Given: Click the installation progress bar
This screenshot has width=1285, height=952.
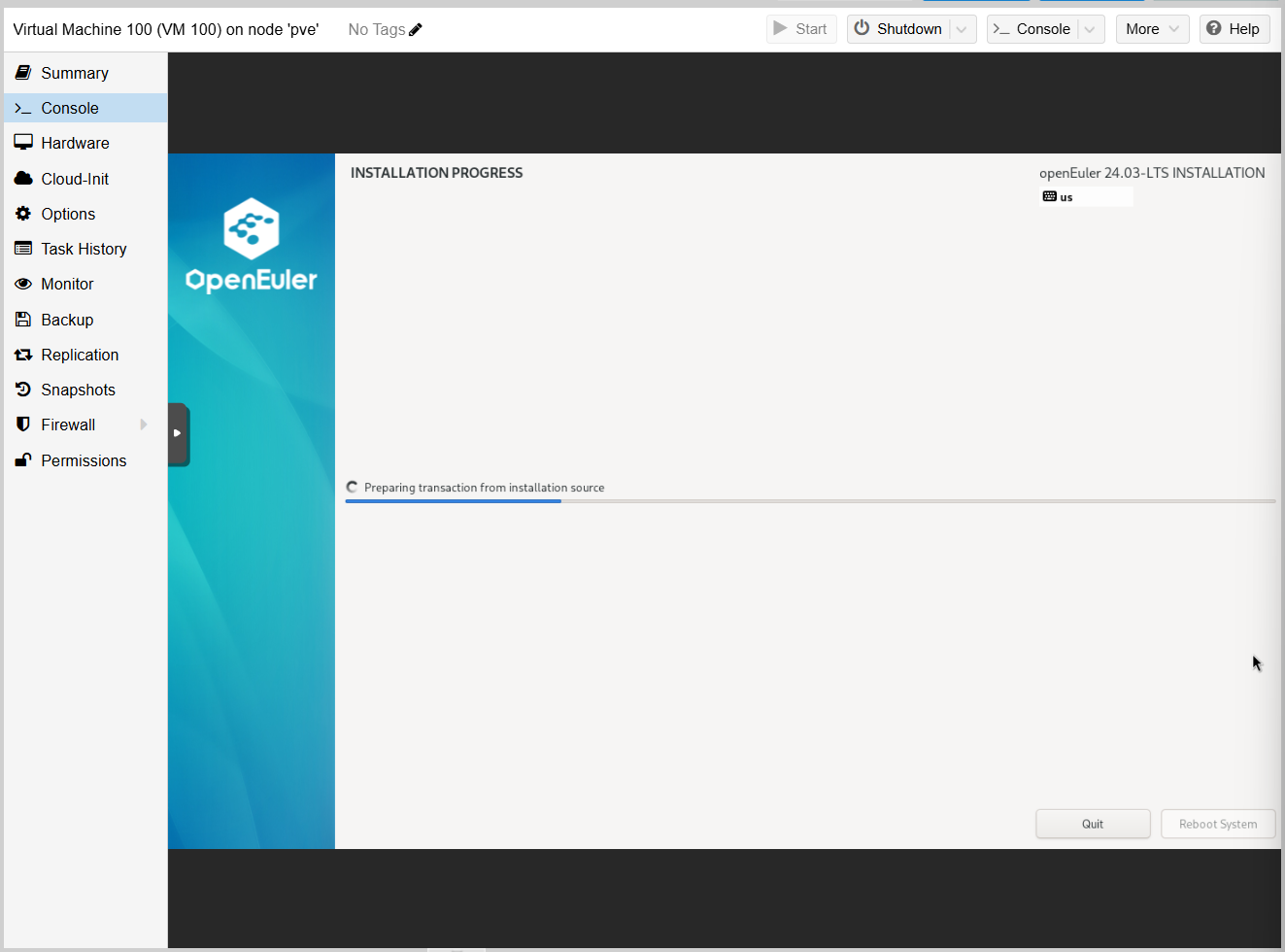Looking at the screenshot, I should click(x=809, y=501).
